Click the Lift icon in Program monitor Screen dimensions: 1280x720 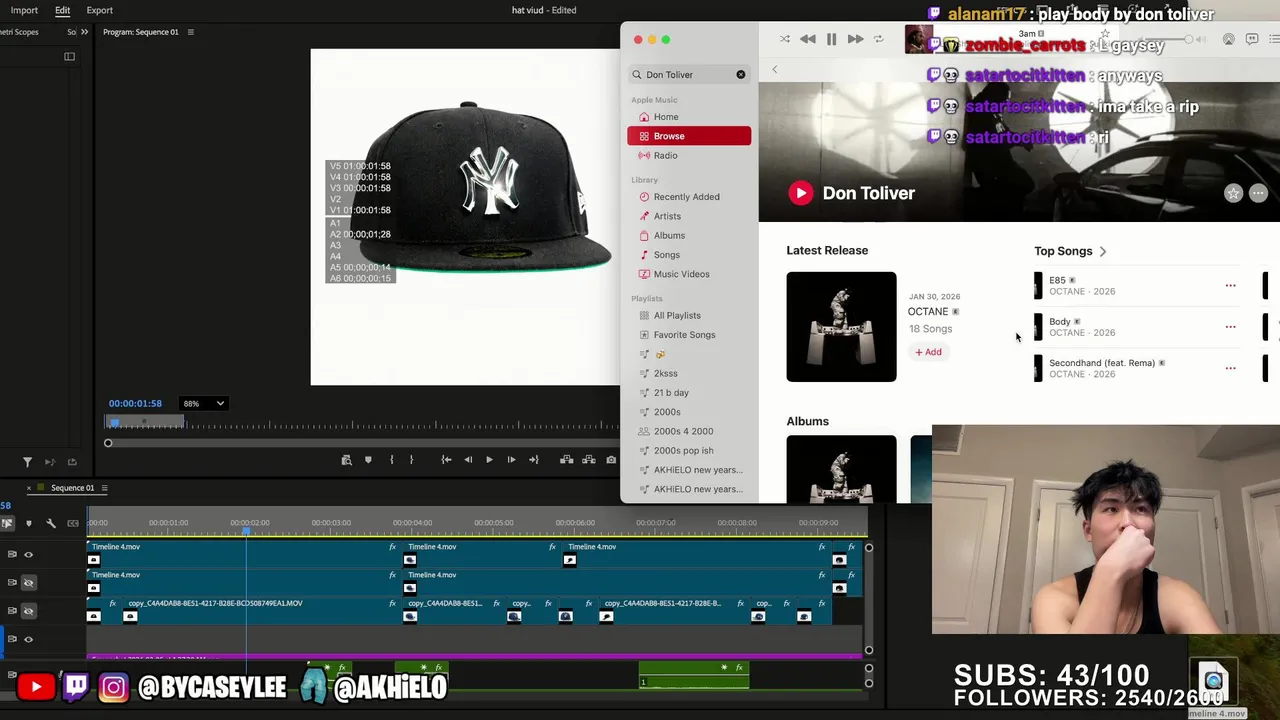point(566,460)
